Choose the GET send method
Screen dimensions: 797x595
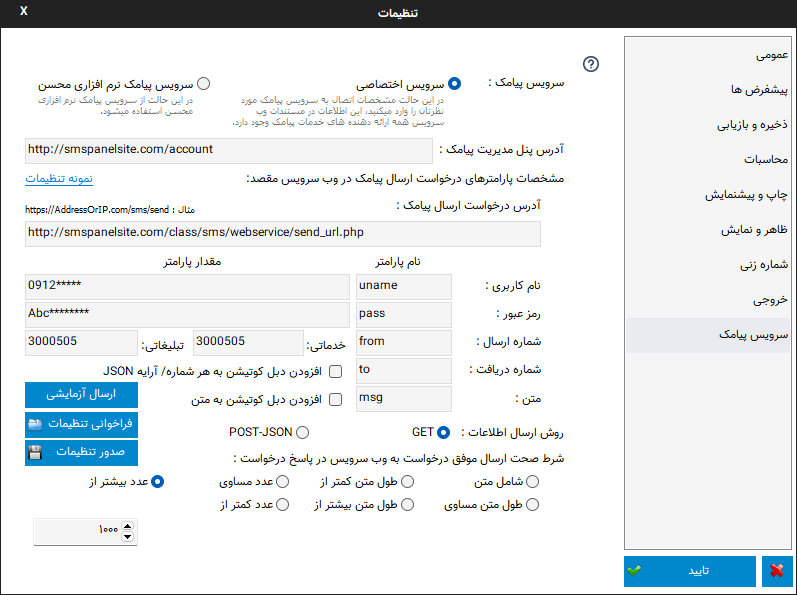click(443, 432)
